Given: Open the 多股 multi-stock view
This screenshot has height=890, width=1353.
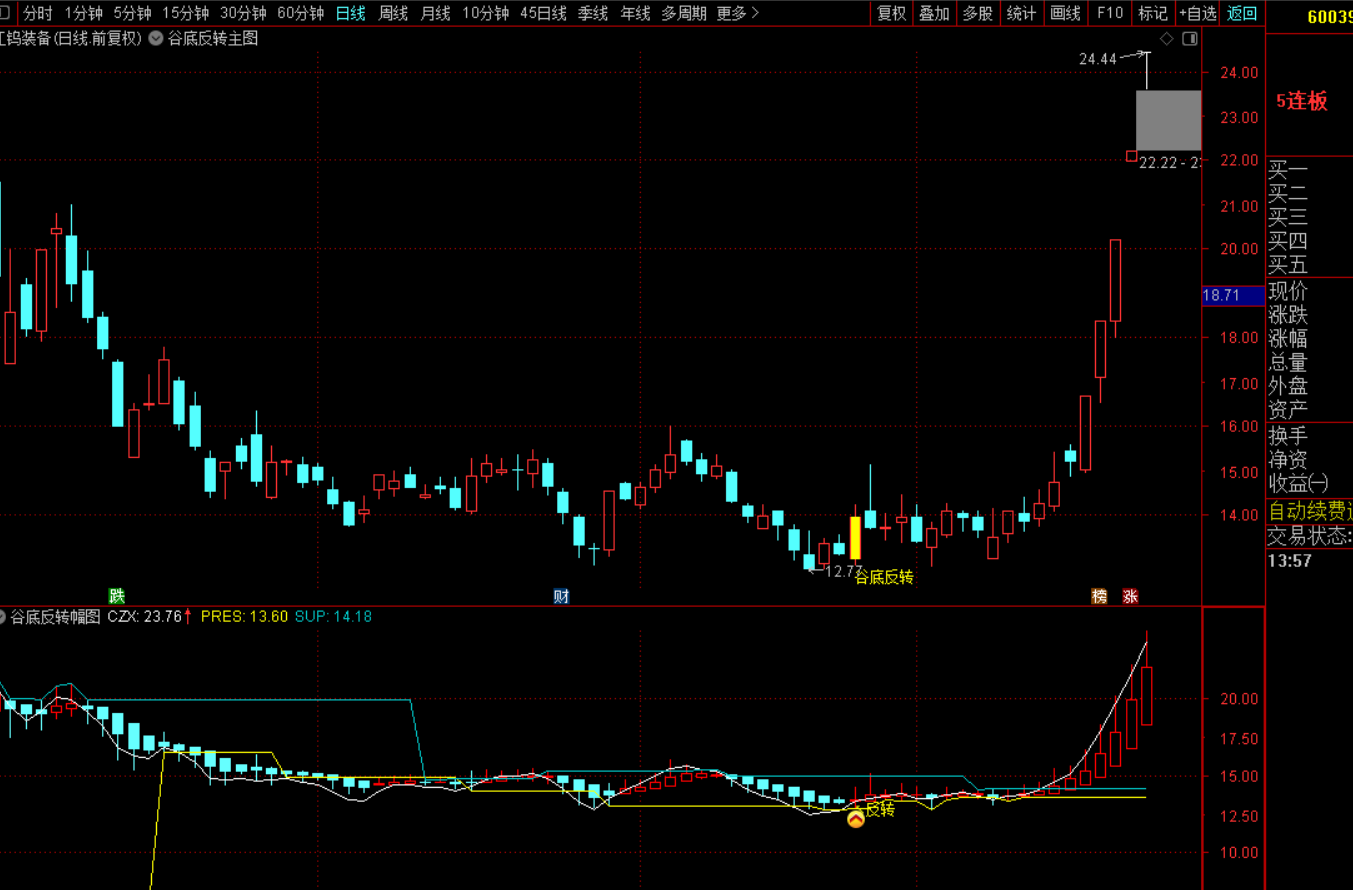Looking at the screenshot, I should 977,13.
